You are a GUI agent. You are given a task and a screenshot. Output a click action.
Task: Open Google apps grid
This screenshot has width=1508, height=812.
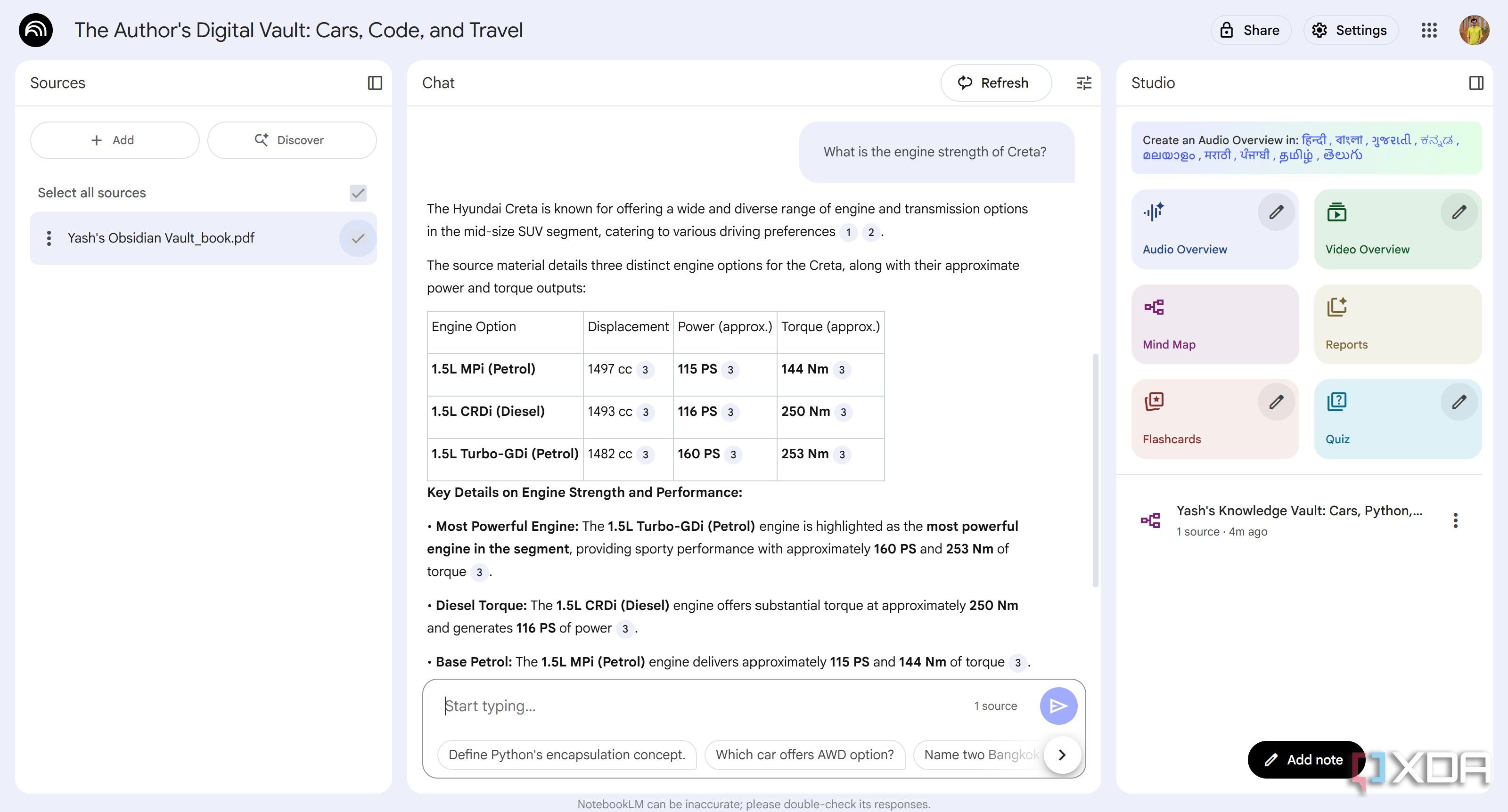click(1429, 31)
